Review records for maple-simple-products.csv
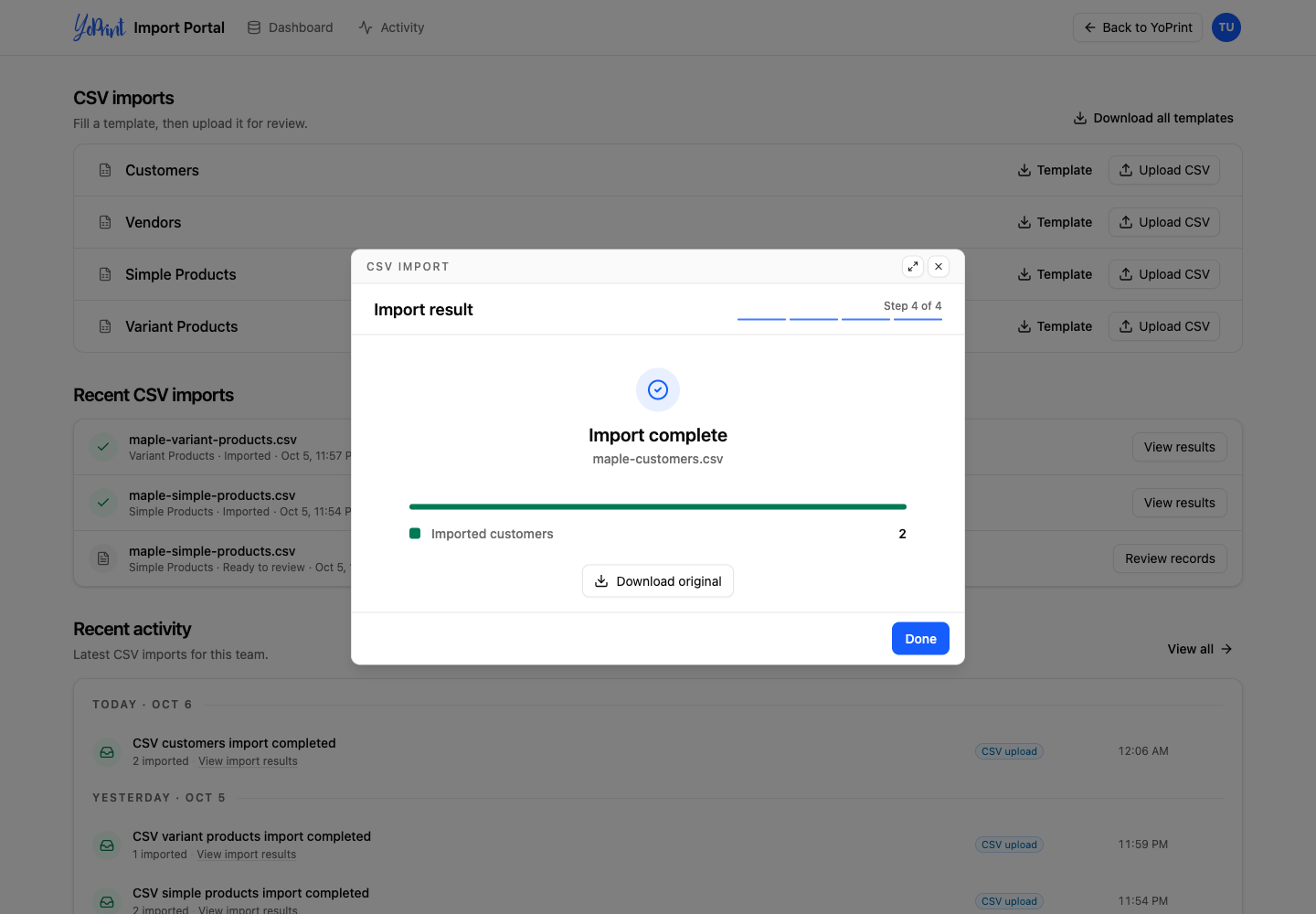Screen dimensions: 1316x914 1170,558
